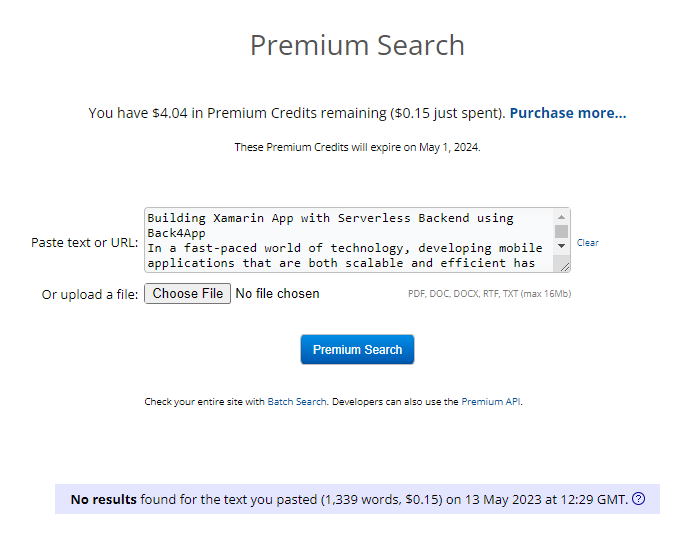The width and height of the screenshot is (700, 547).
Task: Click the help question mark icon
Action: pyautogui.click(x=639, y=499)
